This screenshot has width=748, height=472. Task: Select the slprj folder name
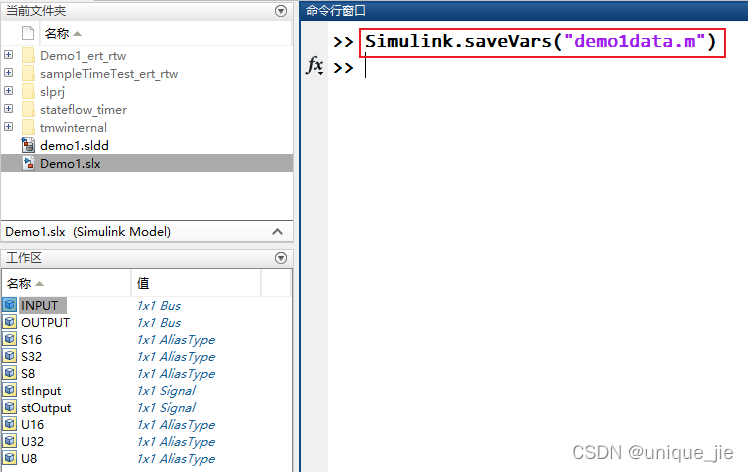52,92
